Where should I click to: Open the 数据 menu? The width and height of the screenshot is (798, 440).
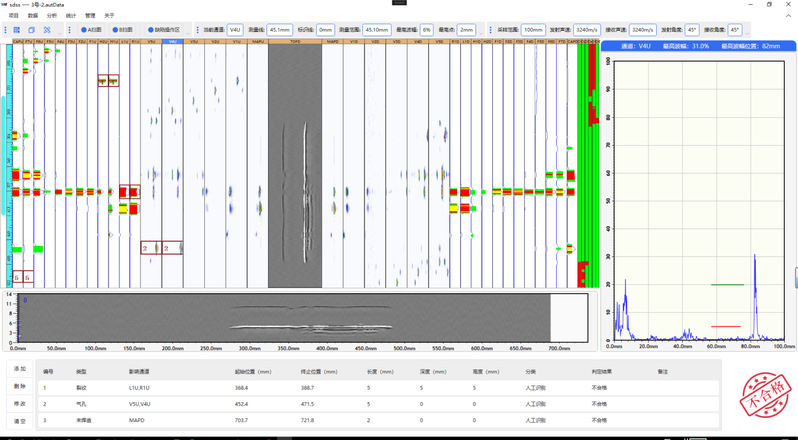33,16
